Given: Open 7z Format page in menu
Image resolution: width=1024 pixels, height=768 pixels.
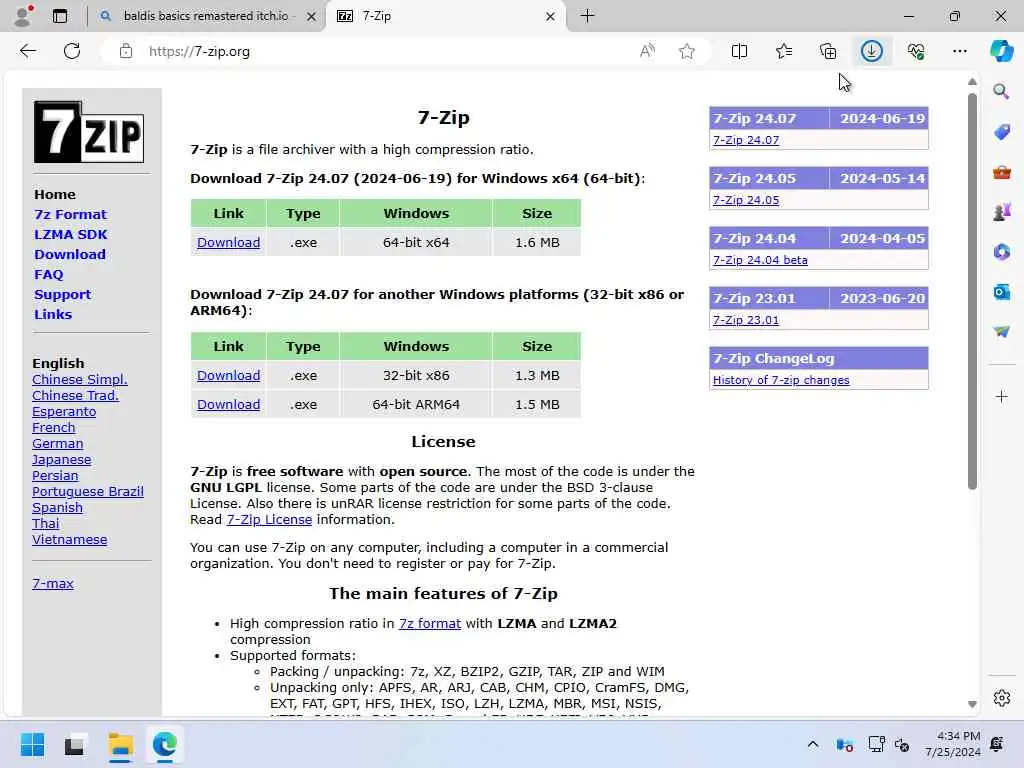Looking at the screenshot, I should coord(70,214).
